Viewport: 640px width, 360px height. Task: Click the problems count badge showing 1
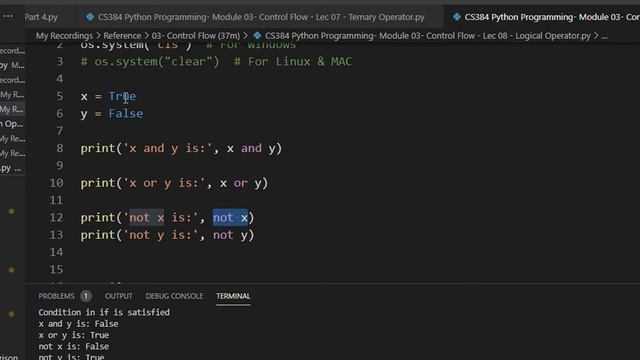86,296
